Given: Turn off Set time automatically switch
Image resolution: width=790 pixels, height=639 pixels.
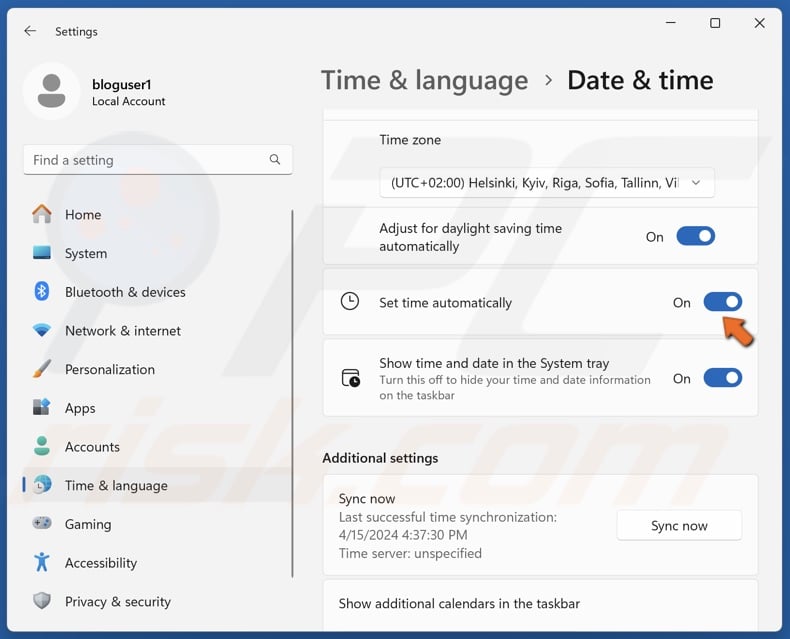Looking at the screenshot, I should point(722,302).
